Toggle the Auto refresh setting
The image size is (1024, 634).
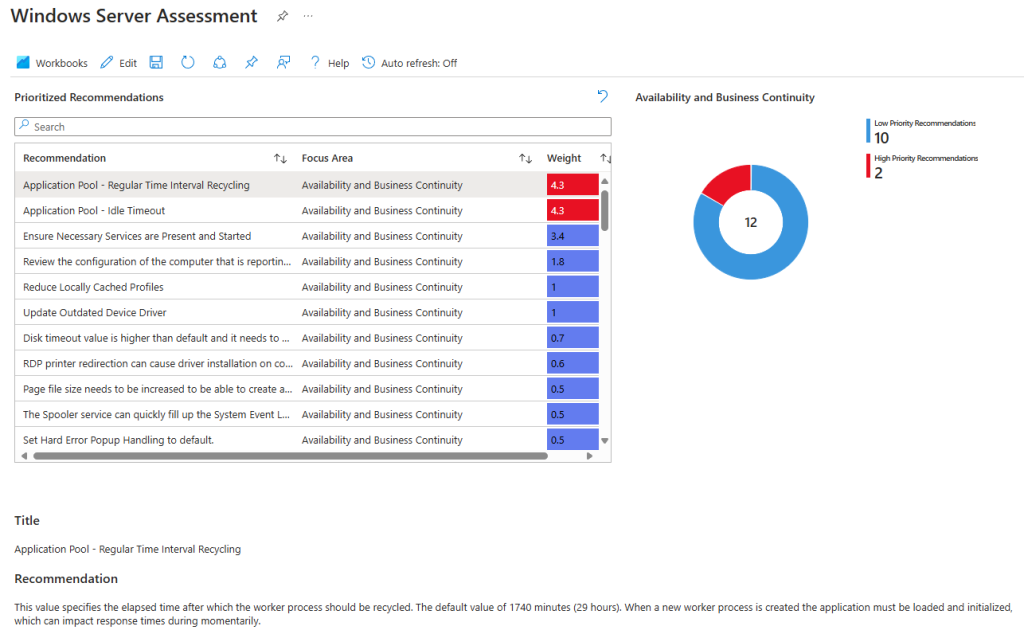(411, 62)
